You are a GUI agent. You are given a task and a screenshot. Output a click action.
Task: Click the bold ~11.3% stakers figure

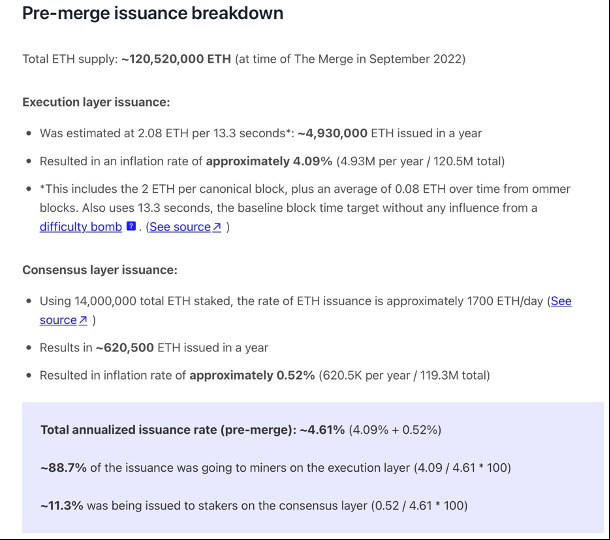[x=62, y=505]
